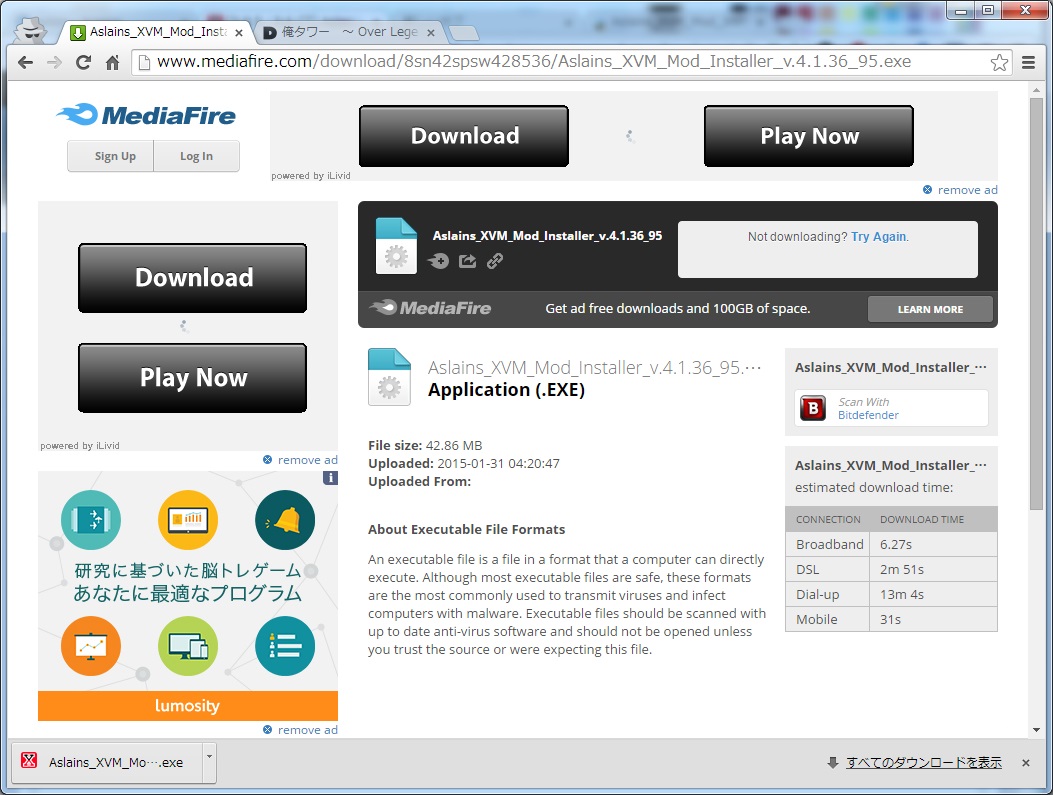
Task: Switch to the Aslains_XVM_Mod_Installer tab
Action: coord(158,32)
